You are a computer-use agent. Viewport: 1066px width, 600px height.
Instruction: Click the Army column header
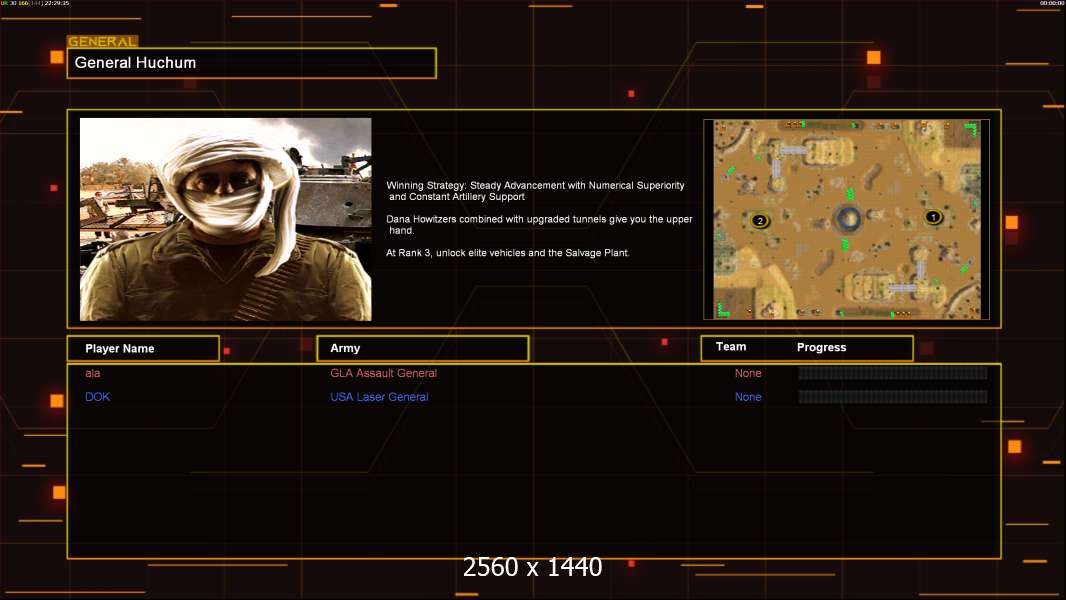click(423, 348)
